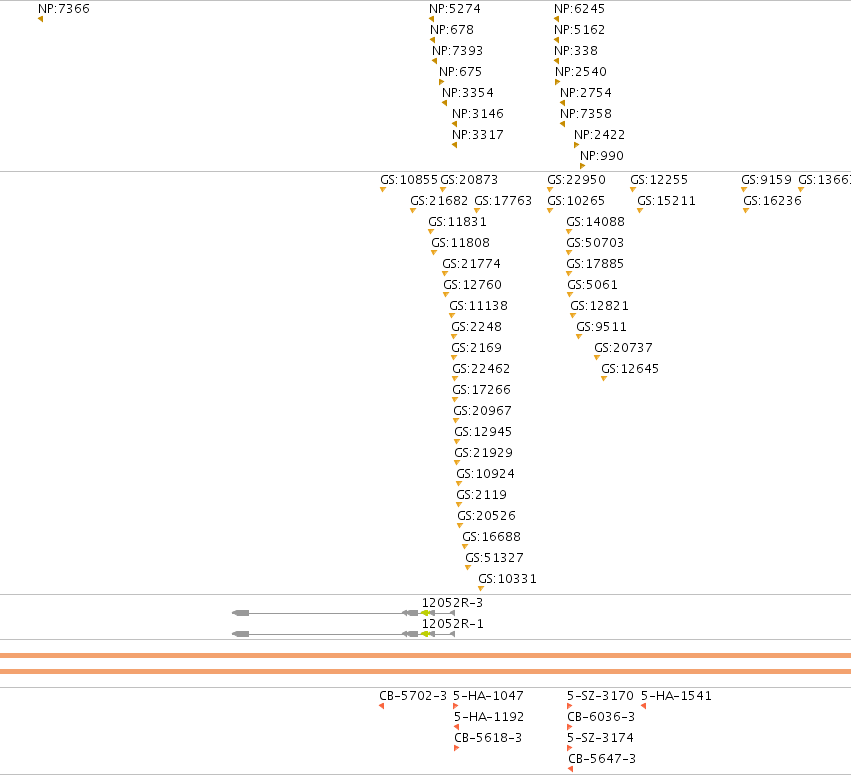Select the NP:3354 insertion label
This screenshot has height=775, width=851.
click(468, 93)
